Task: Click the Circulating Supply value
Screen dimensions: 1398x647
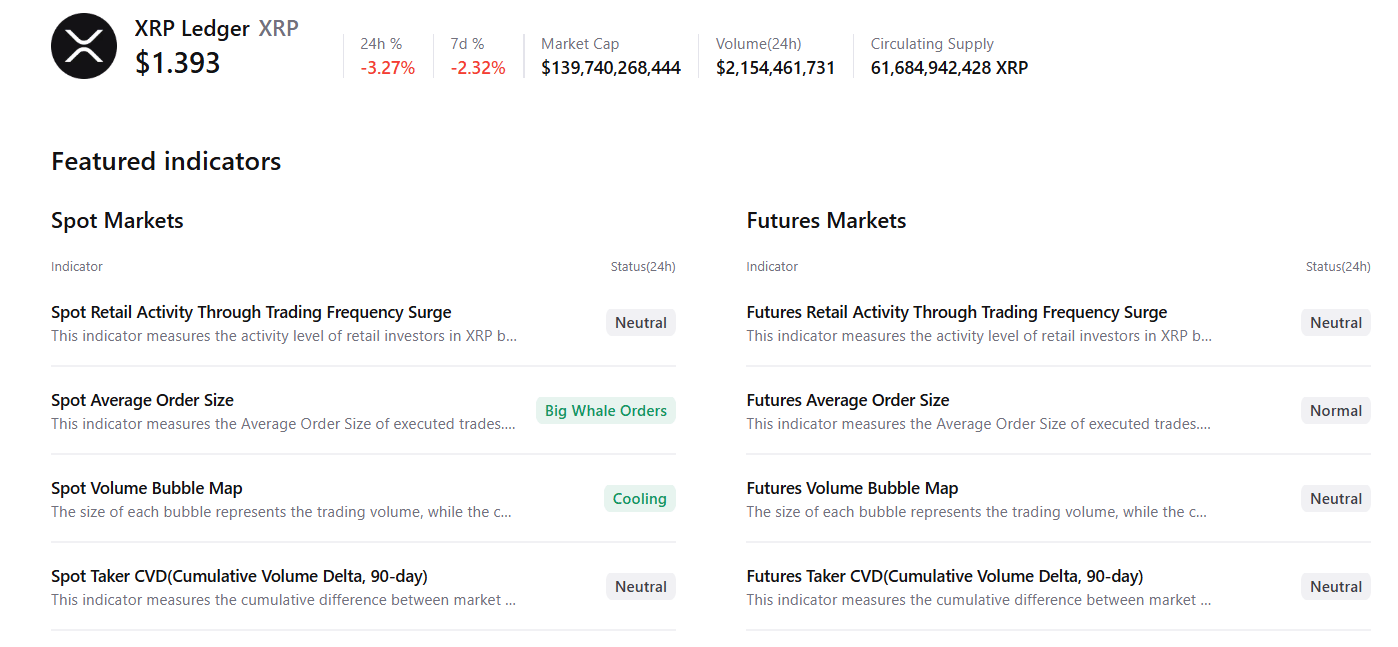Action: (948, 68)
